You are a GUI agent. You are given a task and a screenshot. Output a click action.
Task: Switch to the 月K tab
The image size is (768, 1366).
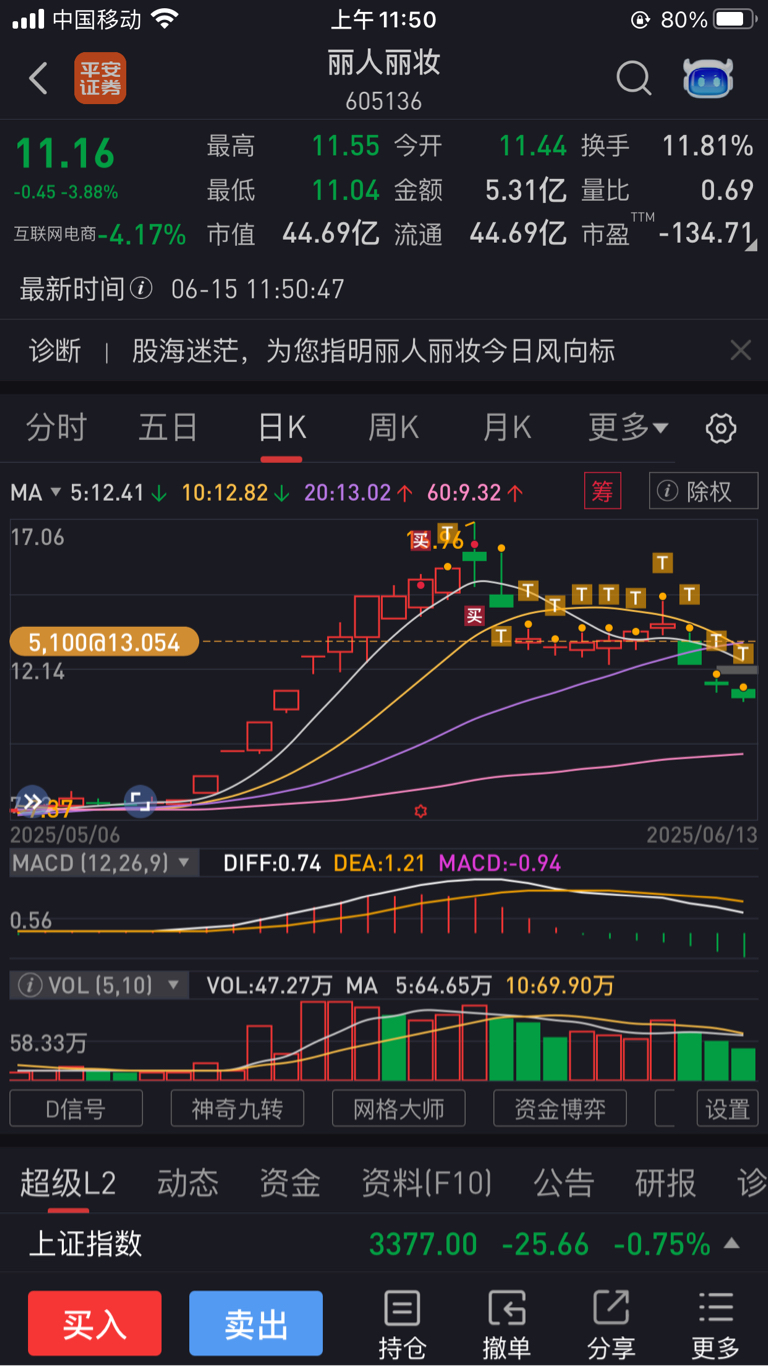point(507,429)
